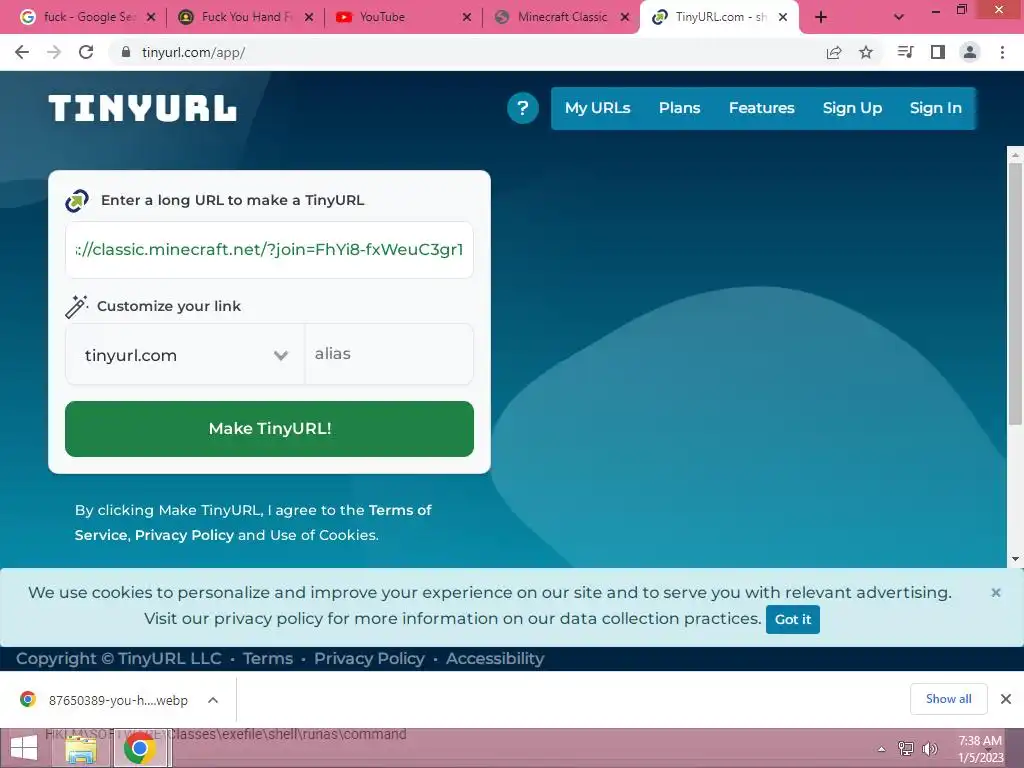Reload the page with the refresh icon
1024x768 pixels.
click(x=86, y=52)
